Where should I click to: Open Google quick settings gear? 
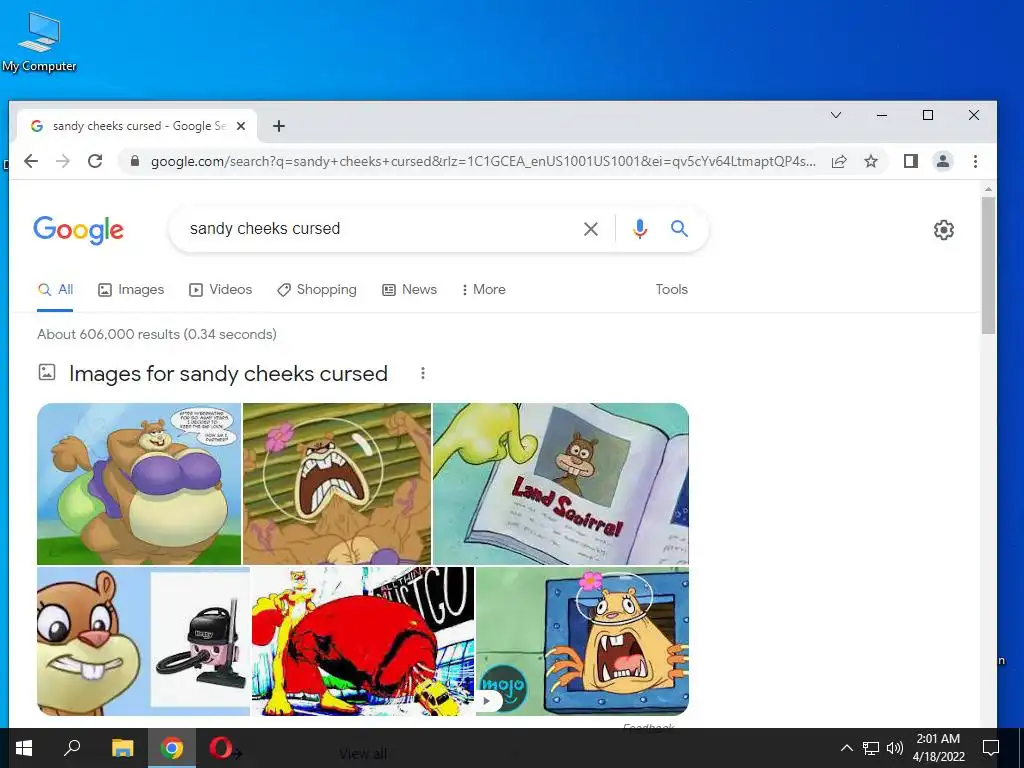[944, 230]
